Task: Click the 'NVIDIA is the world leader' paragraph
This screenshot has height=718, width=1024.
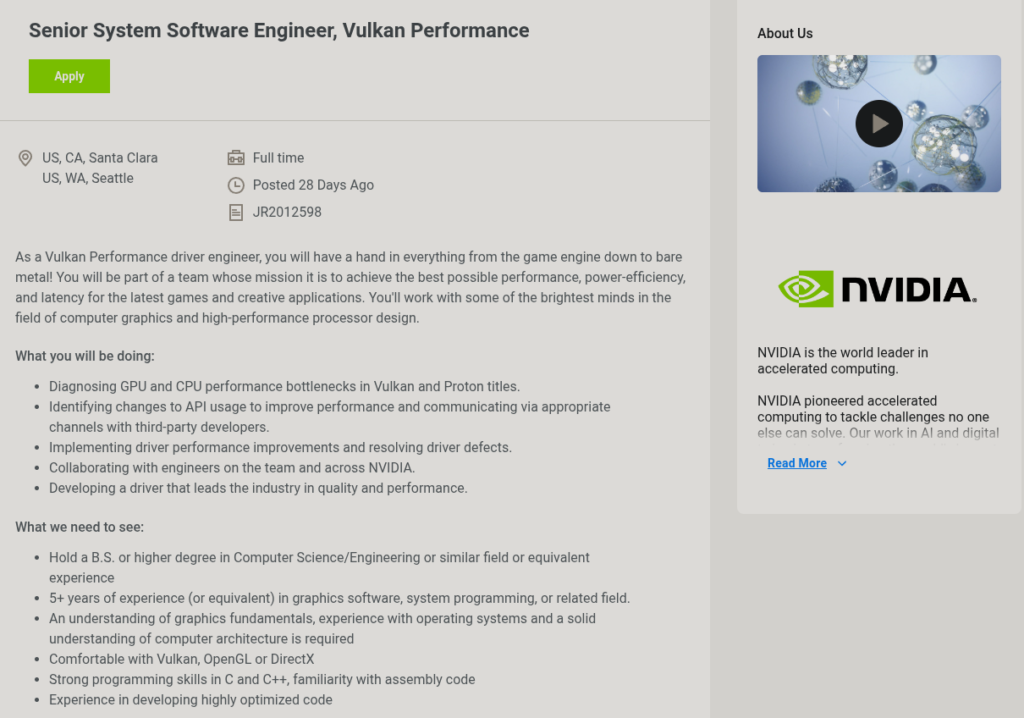Action: coord(843,360)
